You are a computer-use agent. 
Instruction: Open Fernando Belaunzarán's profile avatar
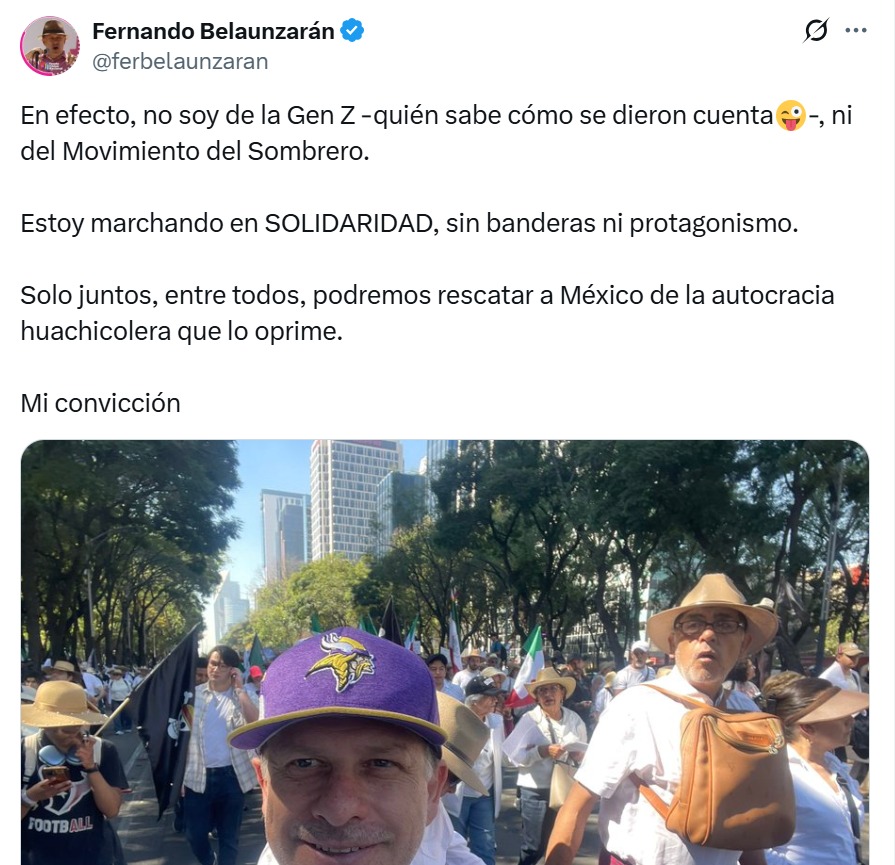pyautogui.click(x=50, y=46)
